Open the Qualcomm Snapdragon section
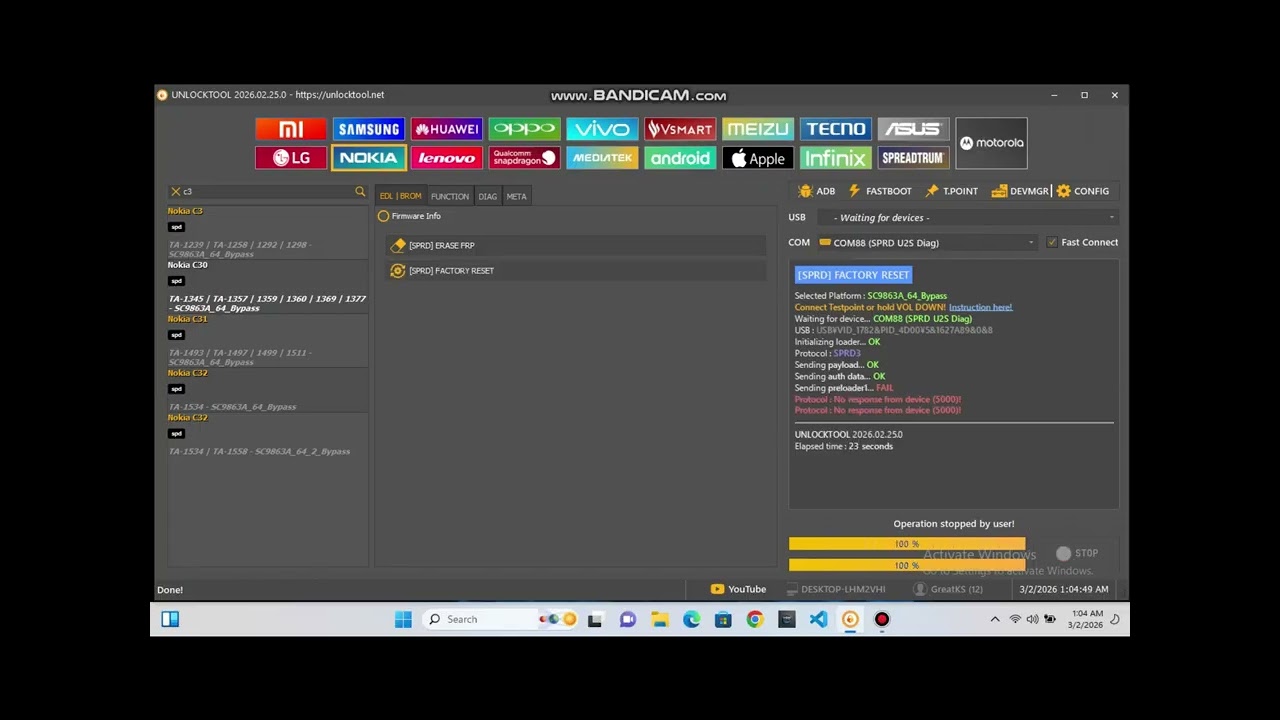Viewport: 1280px width, 720px height. pyautogui.click(x=525, y=158)
